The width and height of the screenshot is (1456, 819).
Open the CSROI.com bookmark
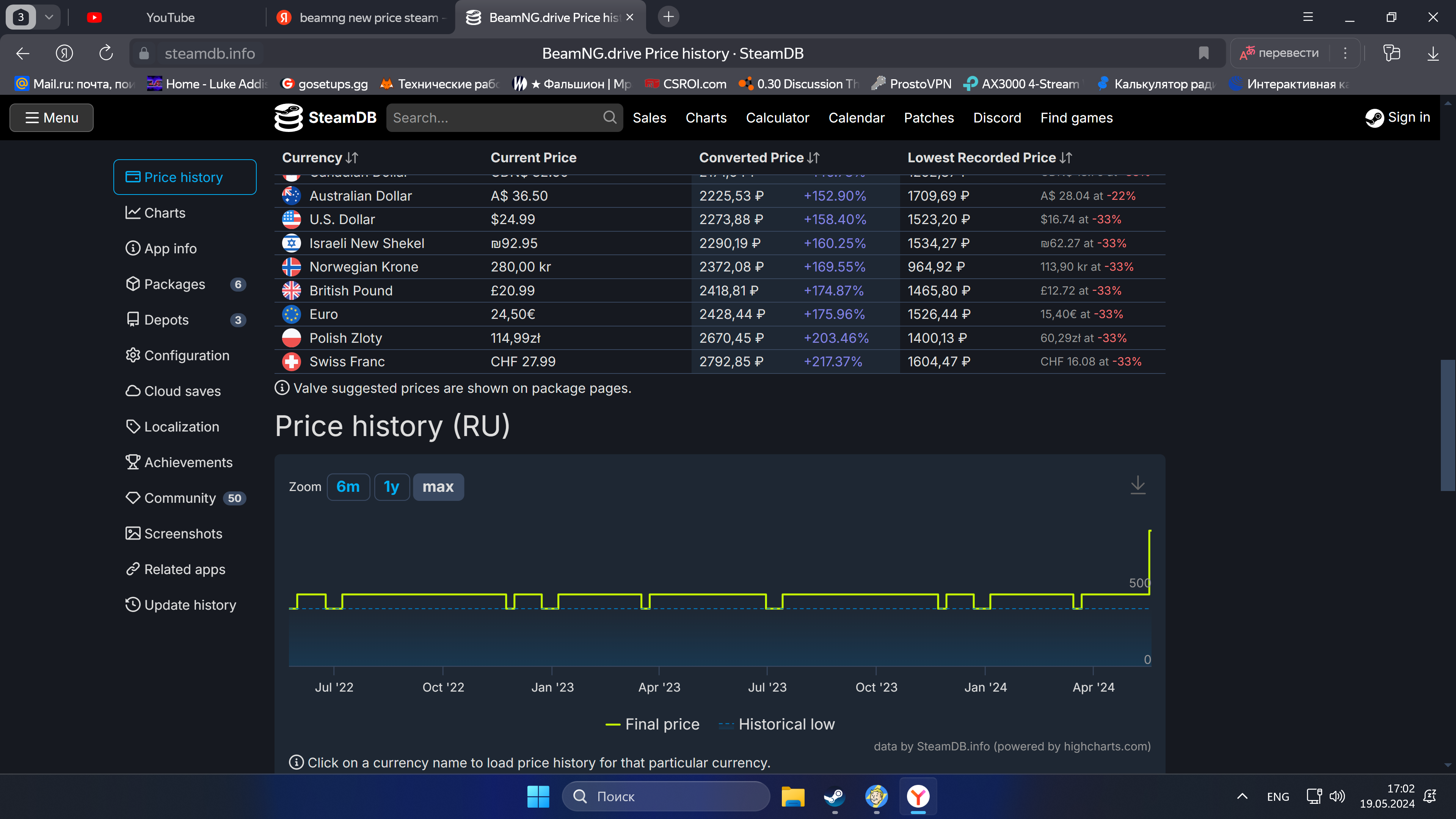[686, 84]
